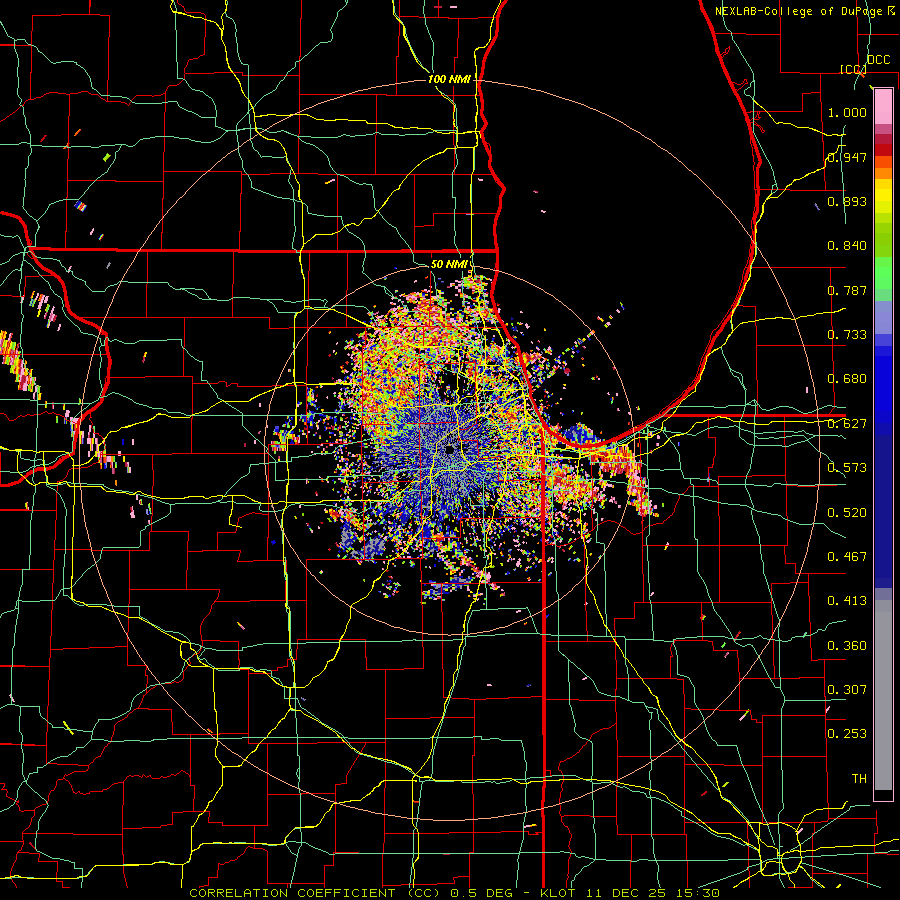Pick the pink swatch beside 1.000
Image resolution: width=900 pixels, height=900 pixels.
point(883,107)
